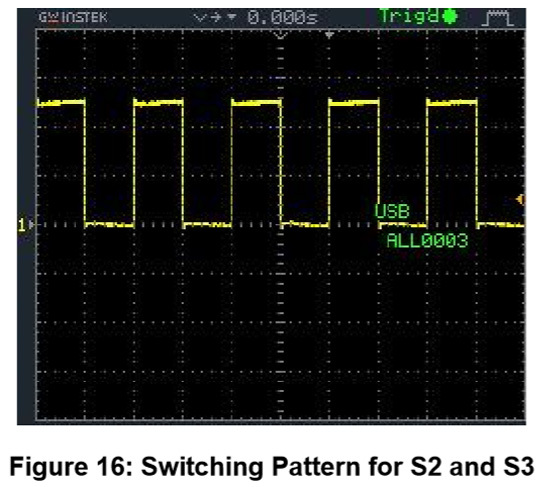The height and width of the screenshot is (487, 543).
Task: Click the channel 1 ground marker
Action: click(26, 225)
